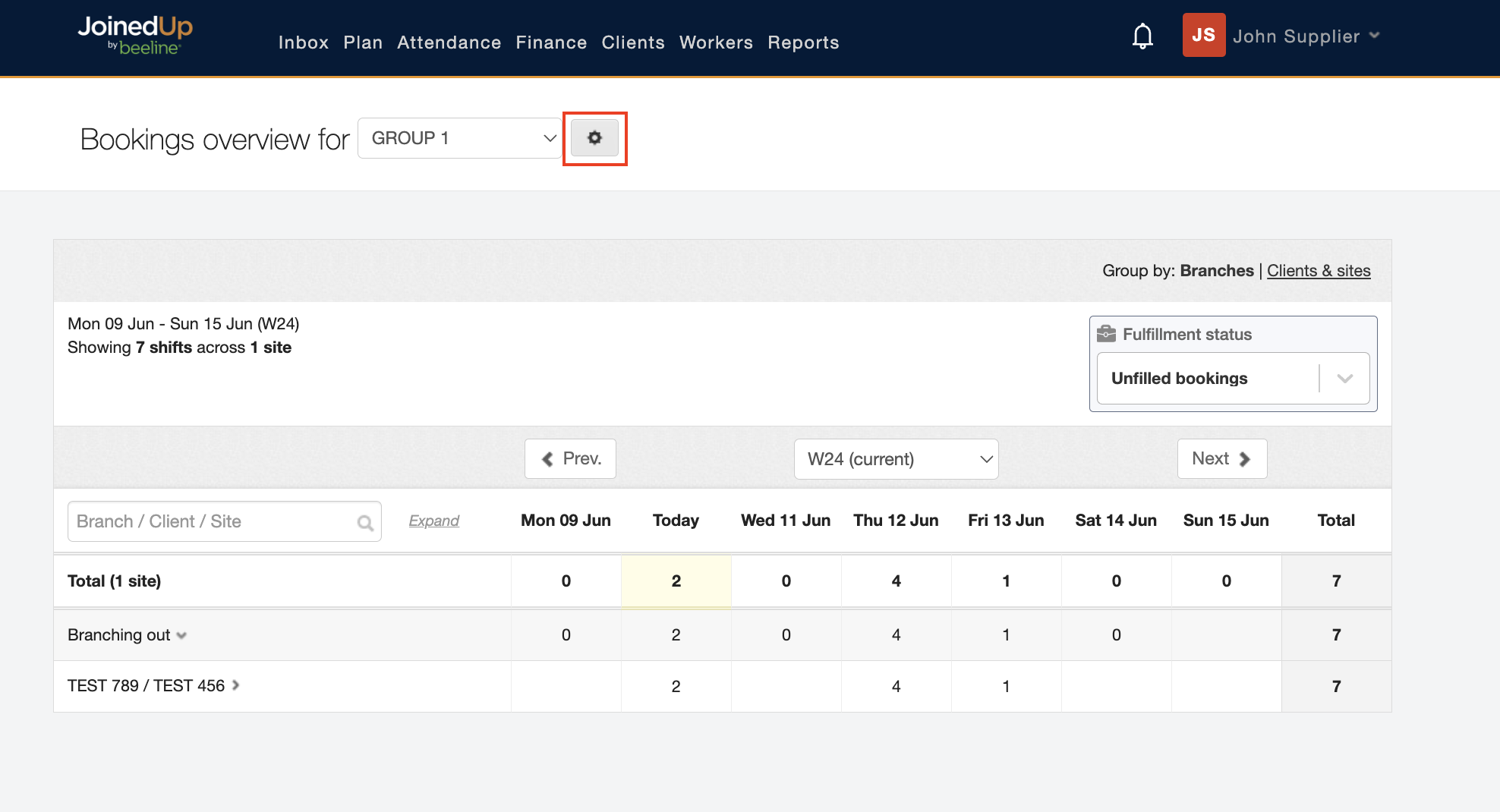1500x812 pixels.
Task: Open the W24 (current) week selector
Action: [896, 459]
